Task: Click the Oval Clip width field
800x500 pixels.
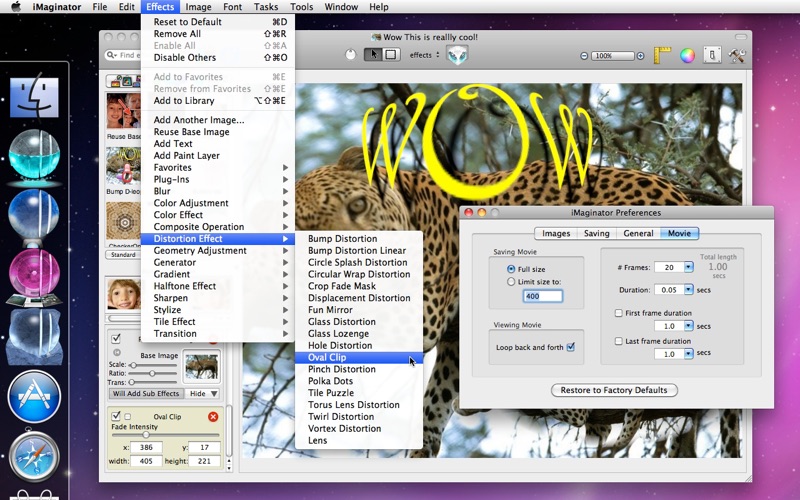Action: pos(146,461)
